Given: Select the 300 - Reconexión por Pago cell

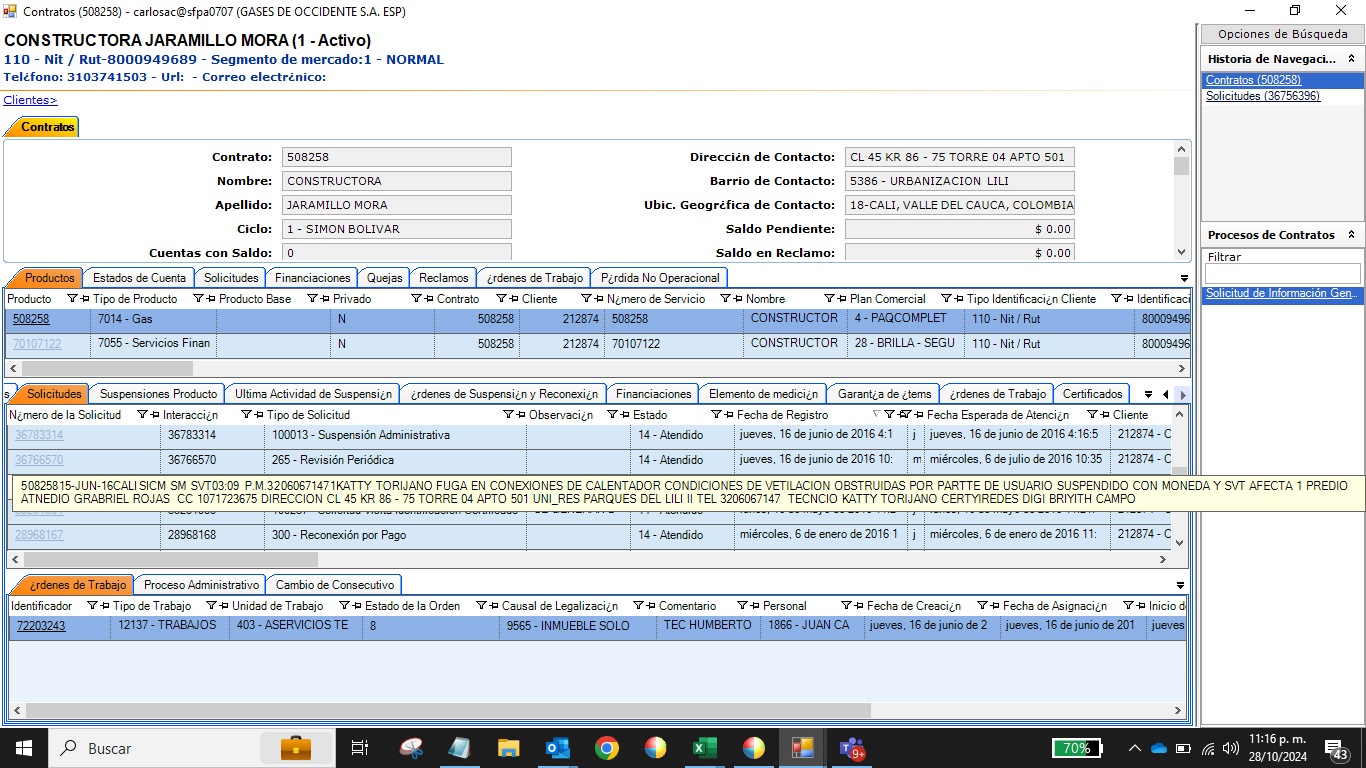Looking at the screenshot, I should coord(396,535).
